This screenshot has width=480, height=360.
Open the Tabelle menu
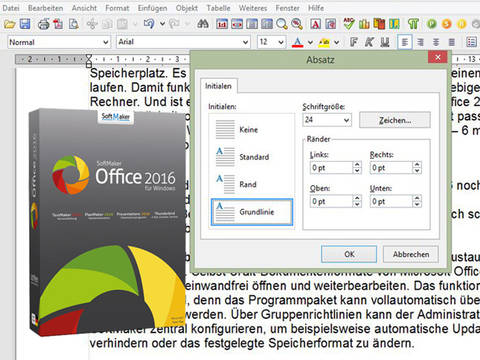(x=218, y=8)
